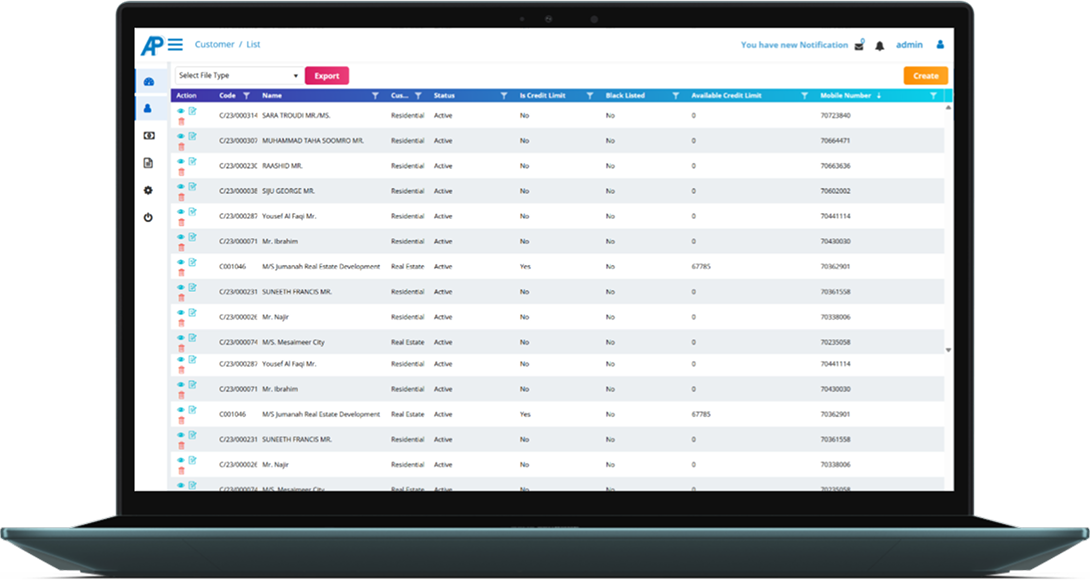The height and width of the screenshot is (580, 1090).
Task: Open the Name column filter
Action: point(375,96)
